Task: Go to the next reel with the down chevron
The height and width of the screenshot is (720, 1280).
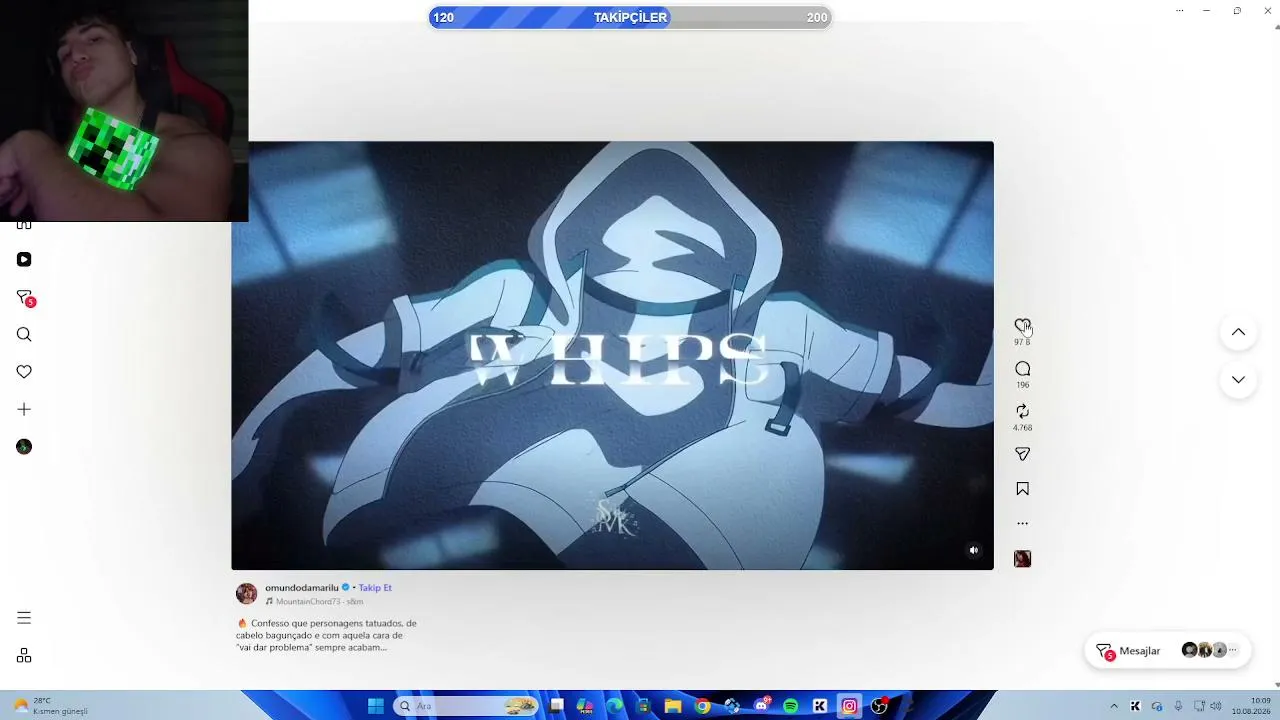Action: (1238, 380)
